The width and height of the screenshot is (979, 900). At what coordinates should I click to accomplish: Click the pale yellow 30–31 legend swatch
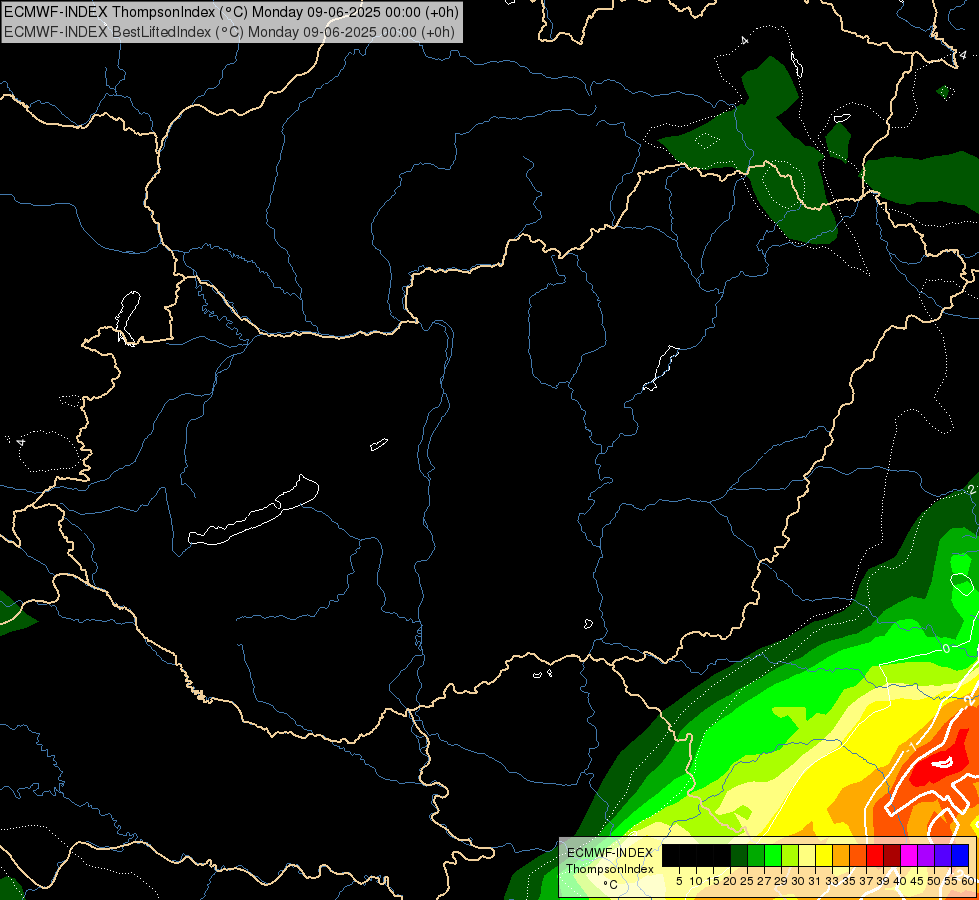[807, 855]
